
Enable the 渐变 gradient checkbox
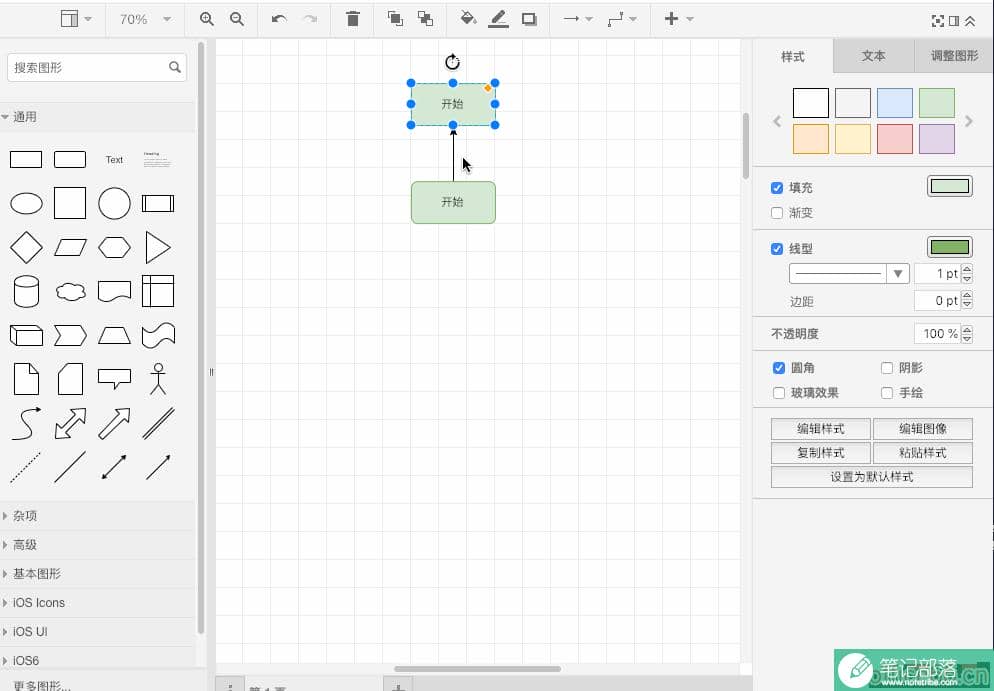tap(777, 213)
